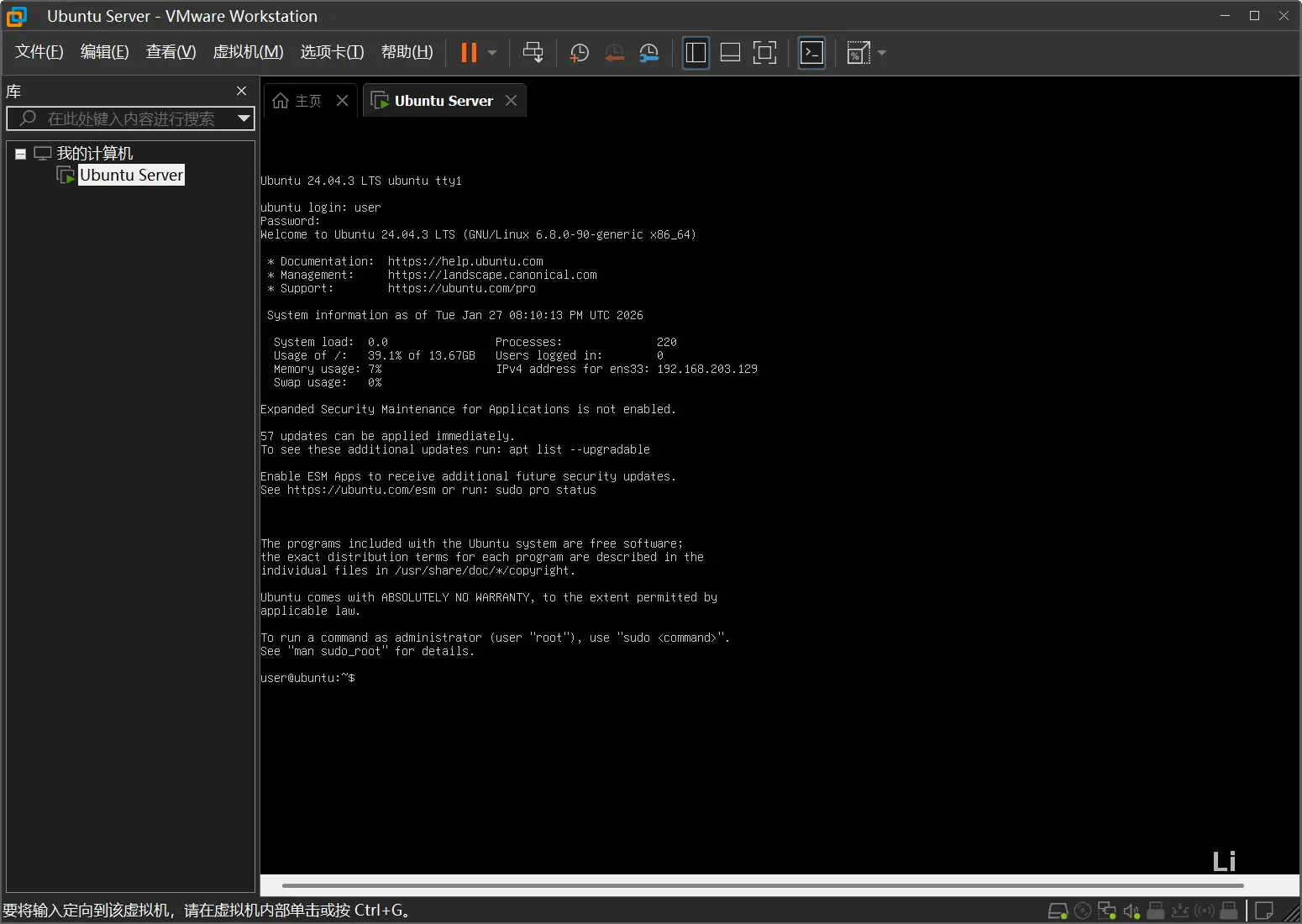The width and height of the screenshot is (1302, 924).
Task: Select Ubuntu Server in the library tree
Action: [131, 175]
